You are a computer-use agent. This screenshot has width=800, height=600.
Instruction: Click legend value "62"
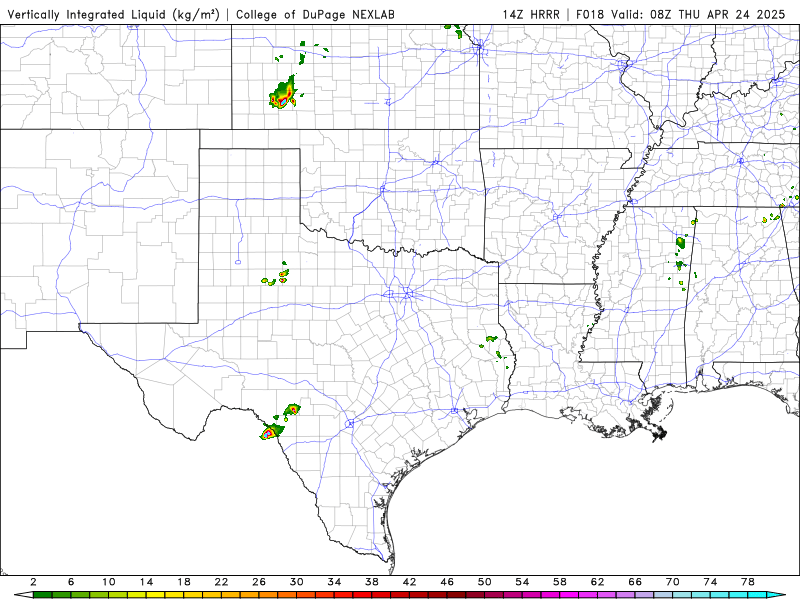click(x=597, y=582)
